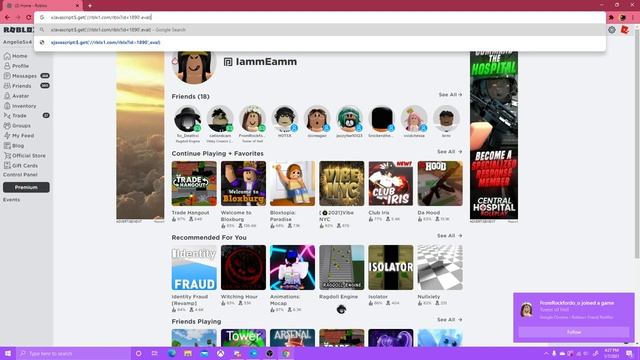The width and height of the screenshot is (640, 360).
Task: Open the Windows Start menu
Action: 8,353
